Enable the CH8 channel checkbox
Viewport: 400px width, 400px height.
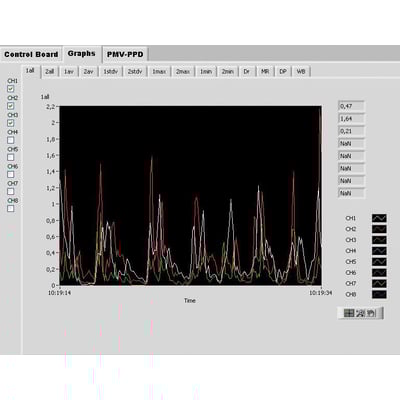pos(11,209)
